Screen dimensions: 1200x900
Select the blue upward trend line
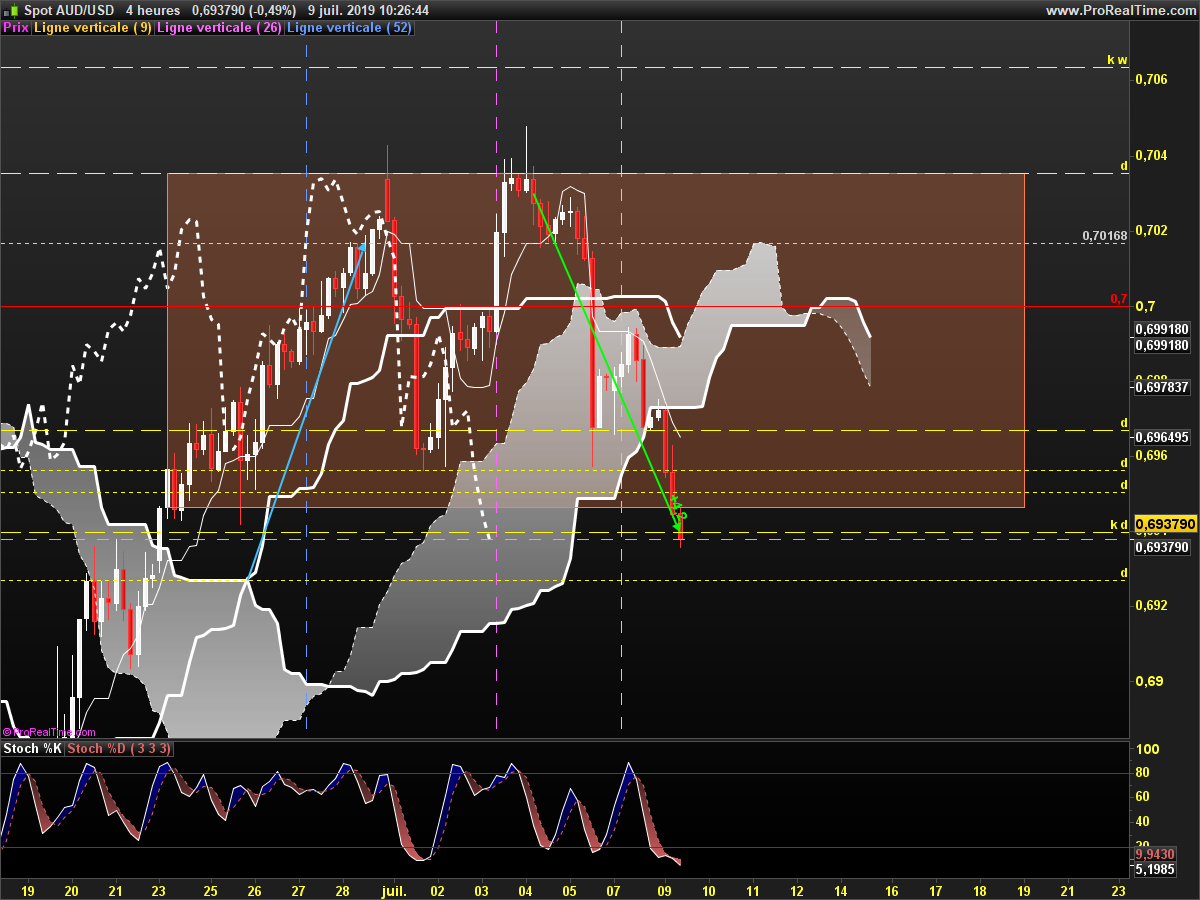click(x=304, y=411)
